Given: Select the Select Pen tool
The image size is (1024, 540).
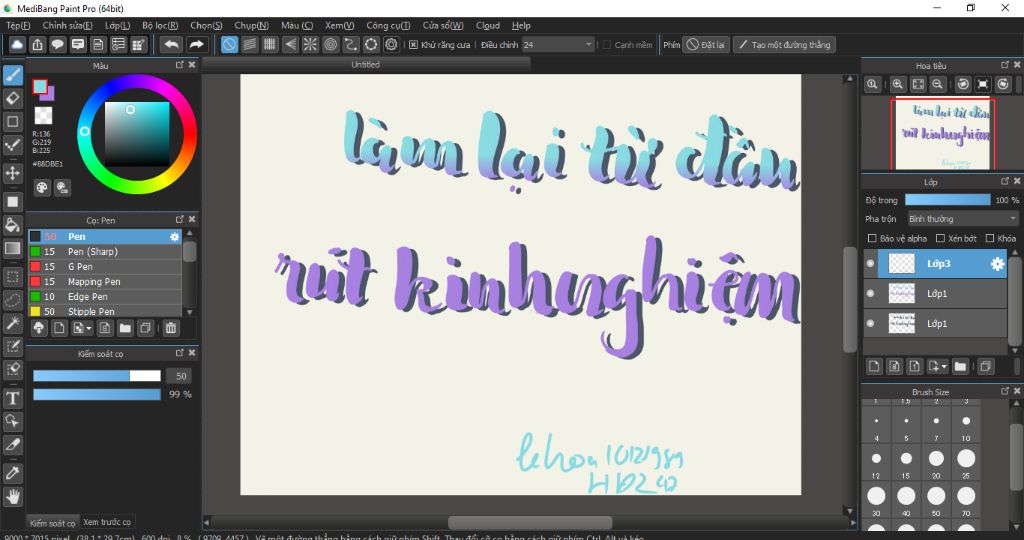Looking at the screenshot, I should [x=12, y=346].
